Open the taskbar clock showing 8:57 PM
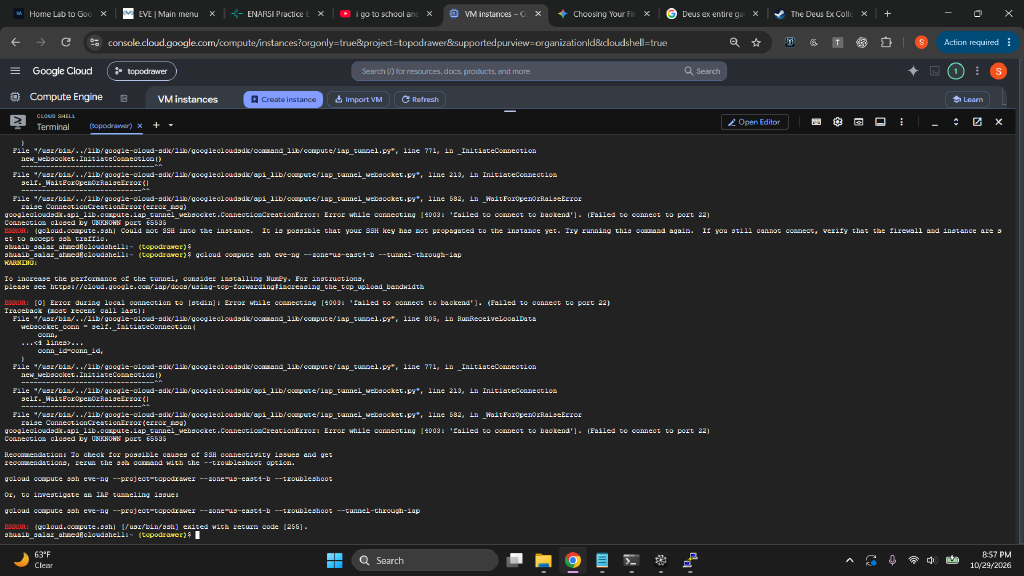Viewport: 1024px width, 576px height. (990, 560)
